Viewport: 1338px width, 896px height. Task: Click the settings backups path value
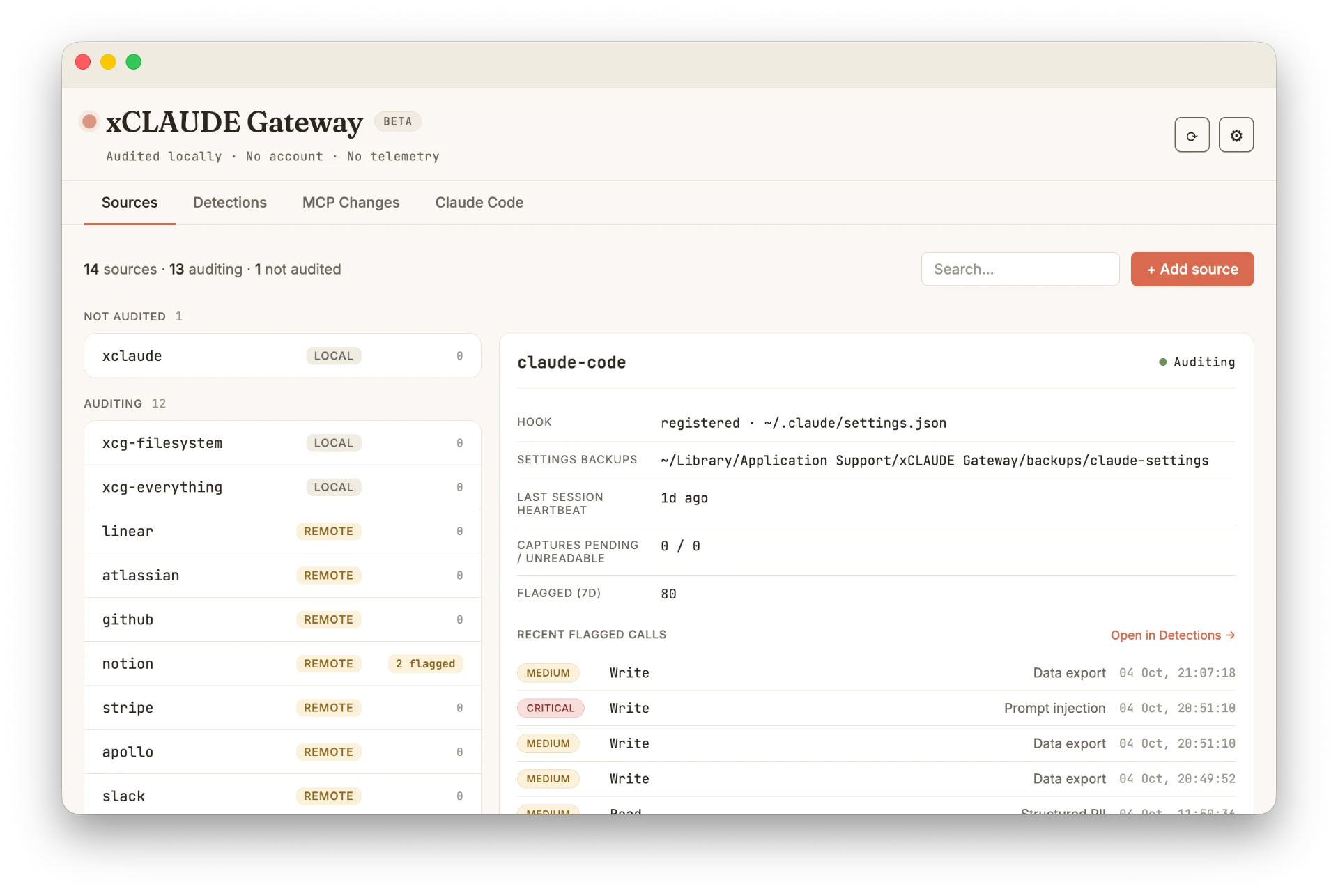point(935,461)
